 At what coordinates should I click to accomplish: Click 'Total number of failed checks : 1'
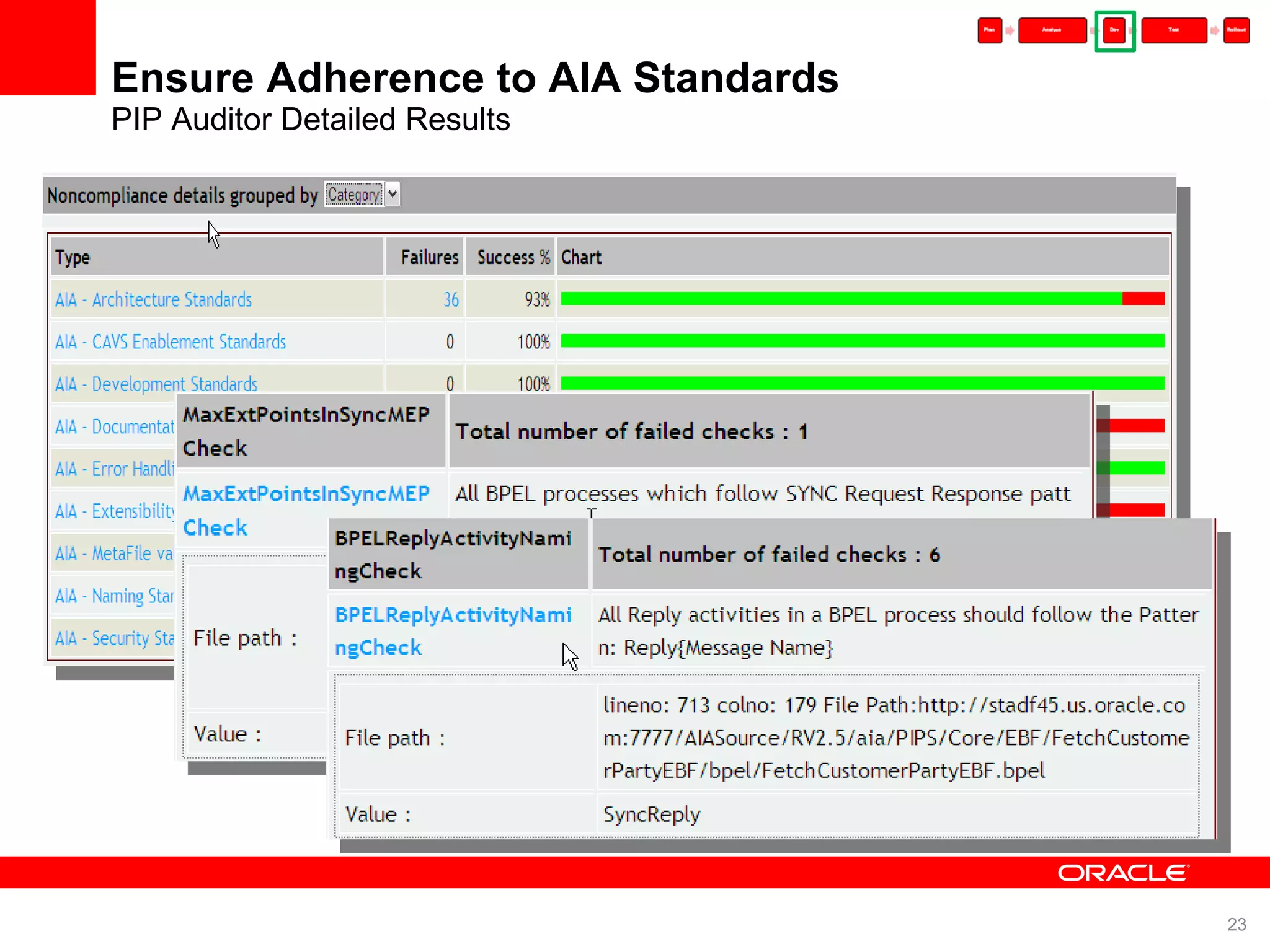(632, 431)
